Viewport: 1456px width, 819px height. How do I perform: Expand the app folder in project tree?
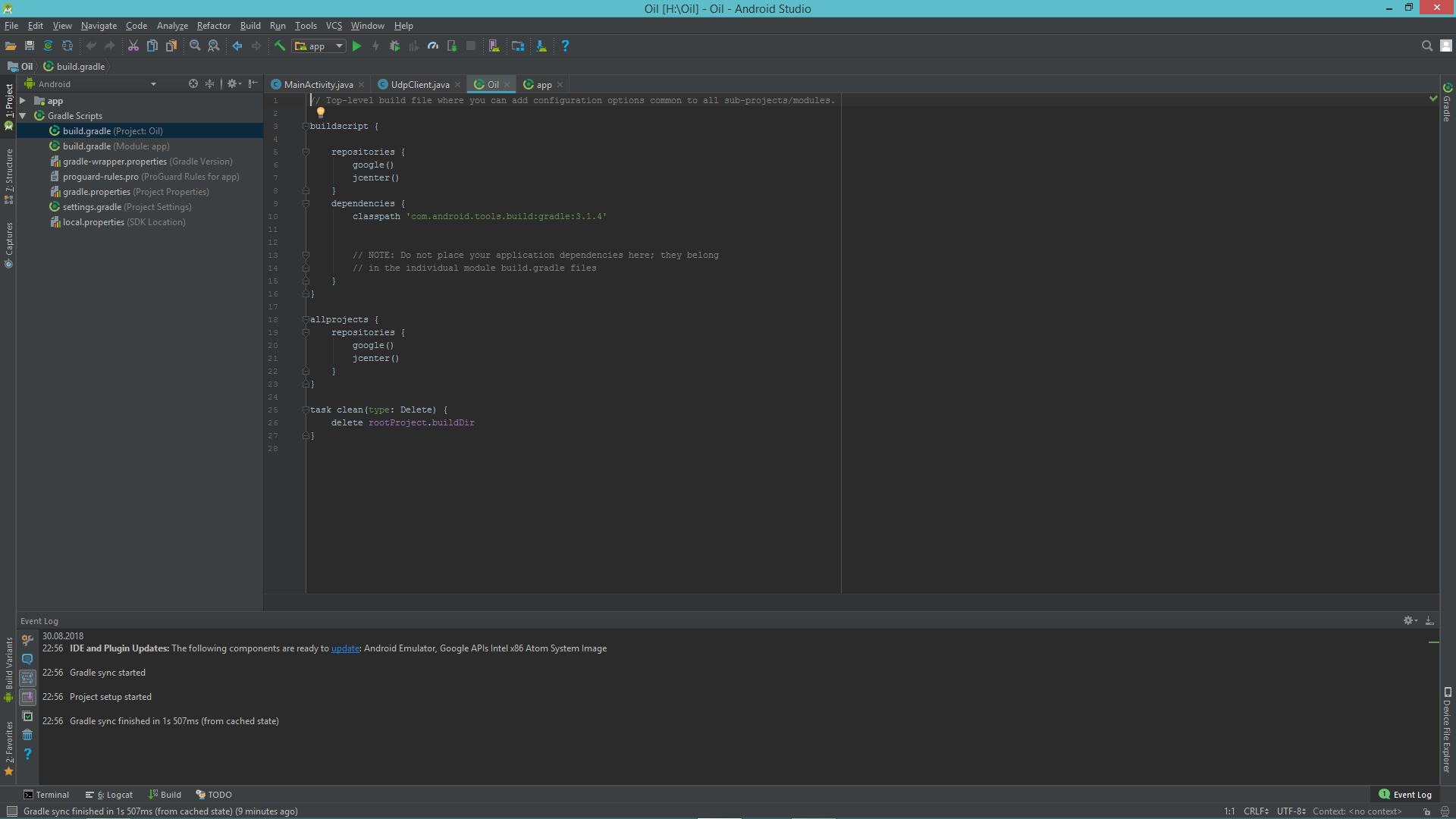23,101
